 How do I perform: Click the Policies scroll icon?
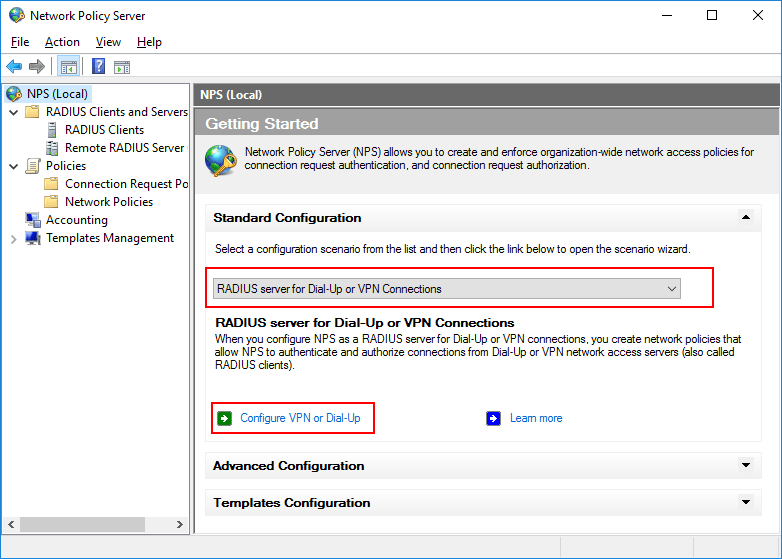coord(32,166)
